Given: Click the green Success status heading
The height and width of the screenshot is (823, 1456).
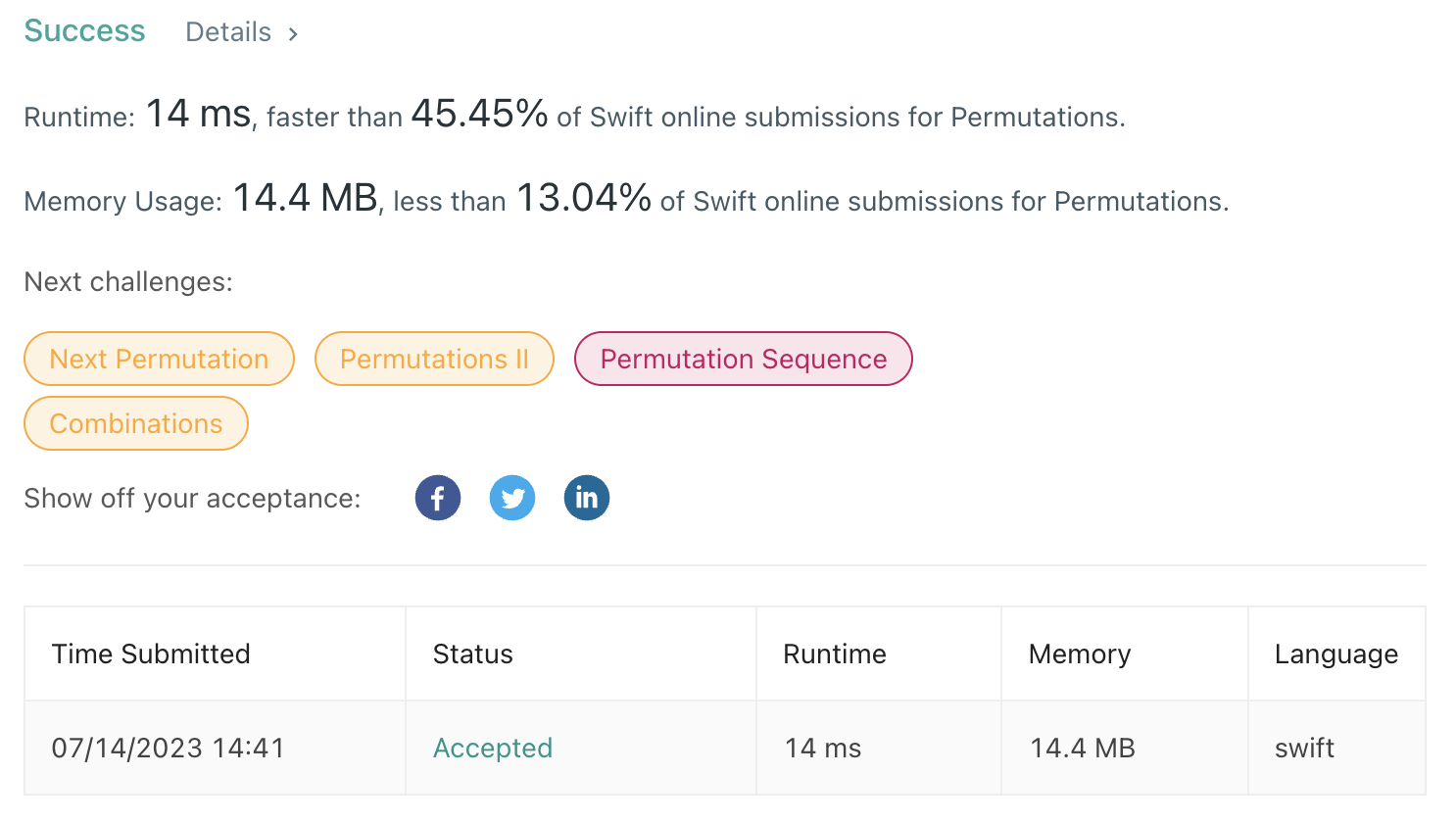Looking at the screenshot, I should [84, 31].
